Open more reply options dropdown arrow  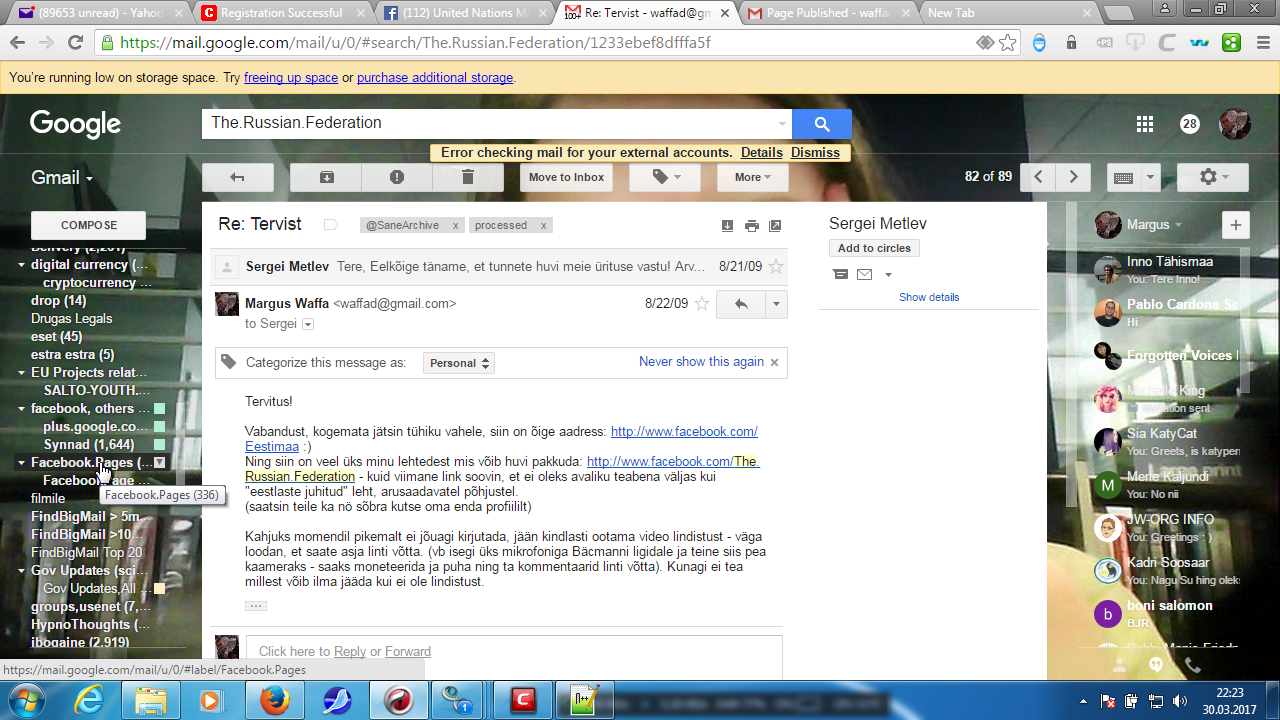(x=776, y=304)
